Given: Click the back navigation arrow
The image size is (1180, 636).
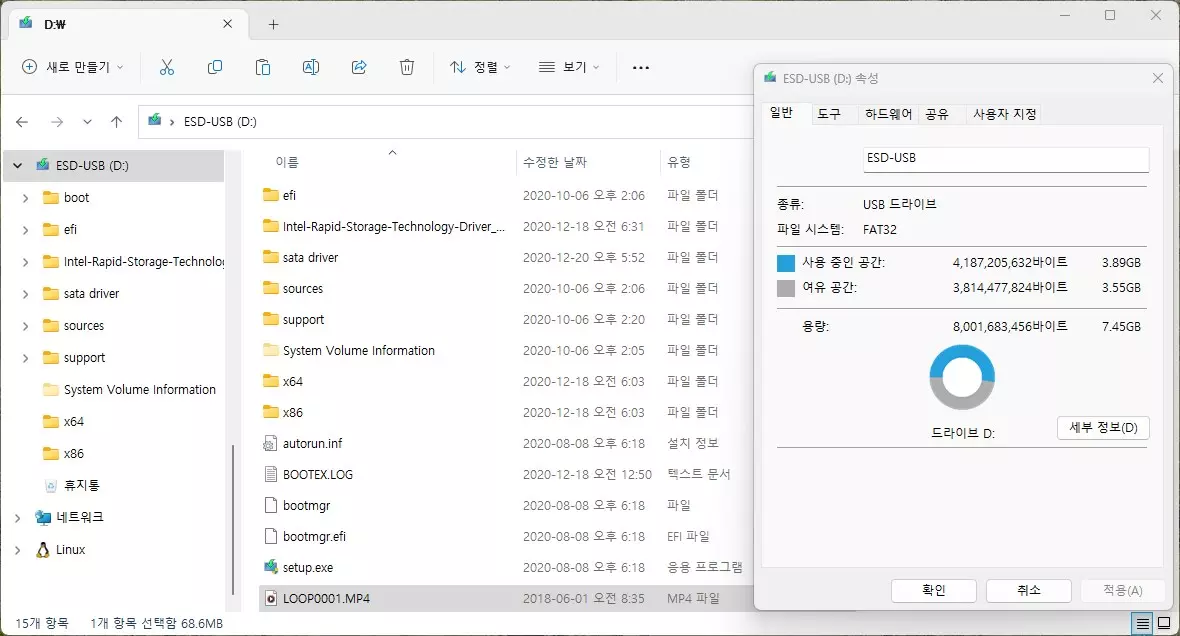Looking at the screenshot, I should click(21, 120).
